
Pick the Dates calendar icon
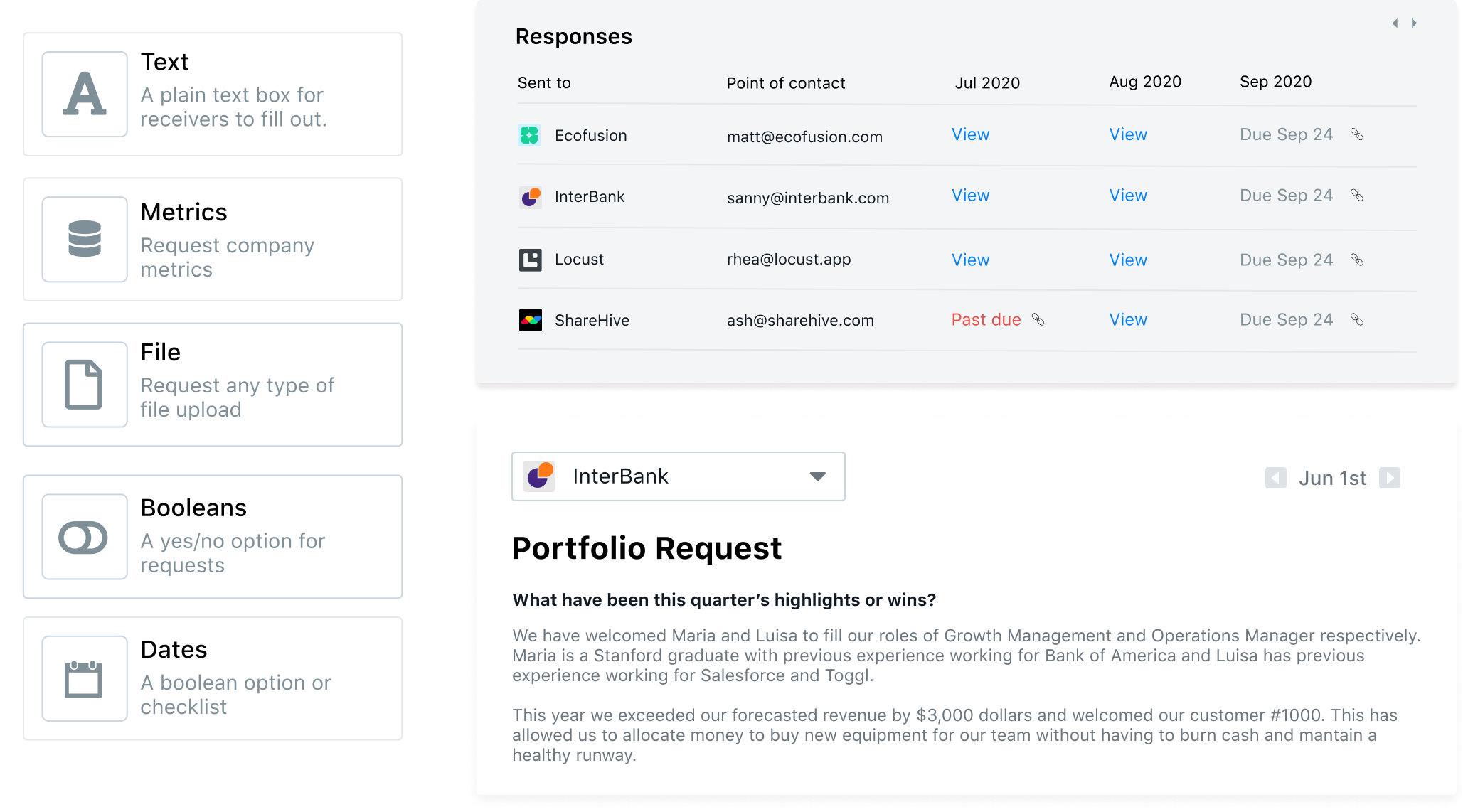point(85,678)
